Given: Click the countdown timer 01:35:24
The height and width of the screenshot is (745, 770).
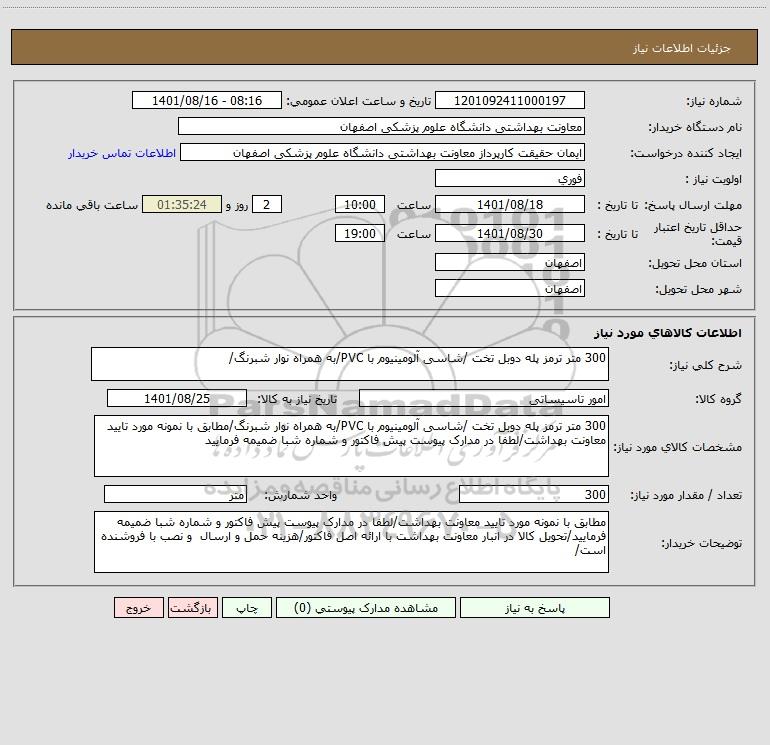Looking at the screenshot, I should (182, 204).
